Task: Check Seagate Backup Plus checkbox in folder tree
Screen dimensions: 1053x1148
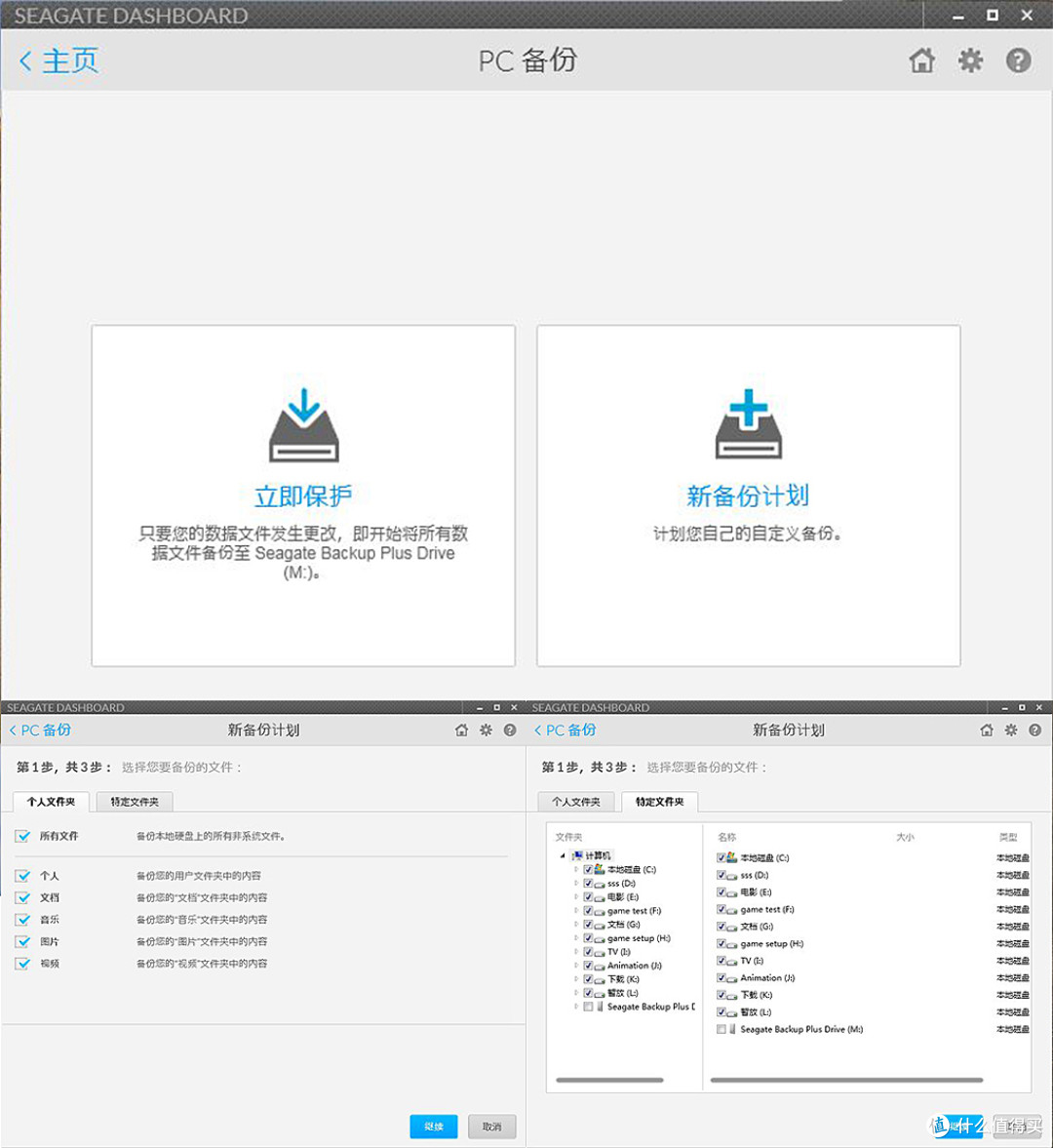Action: [x=588, y=1007]
